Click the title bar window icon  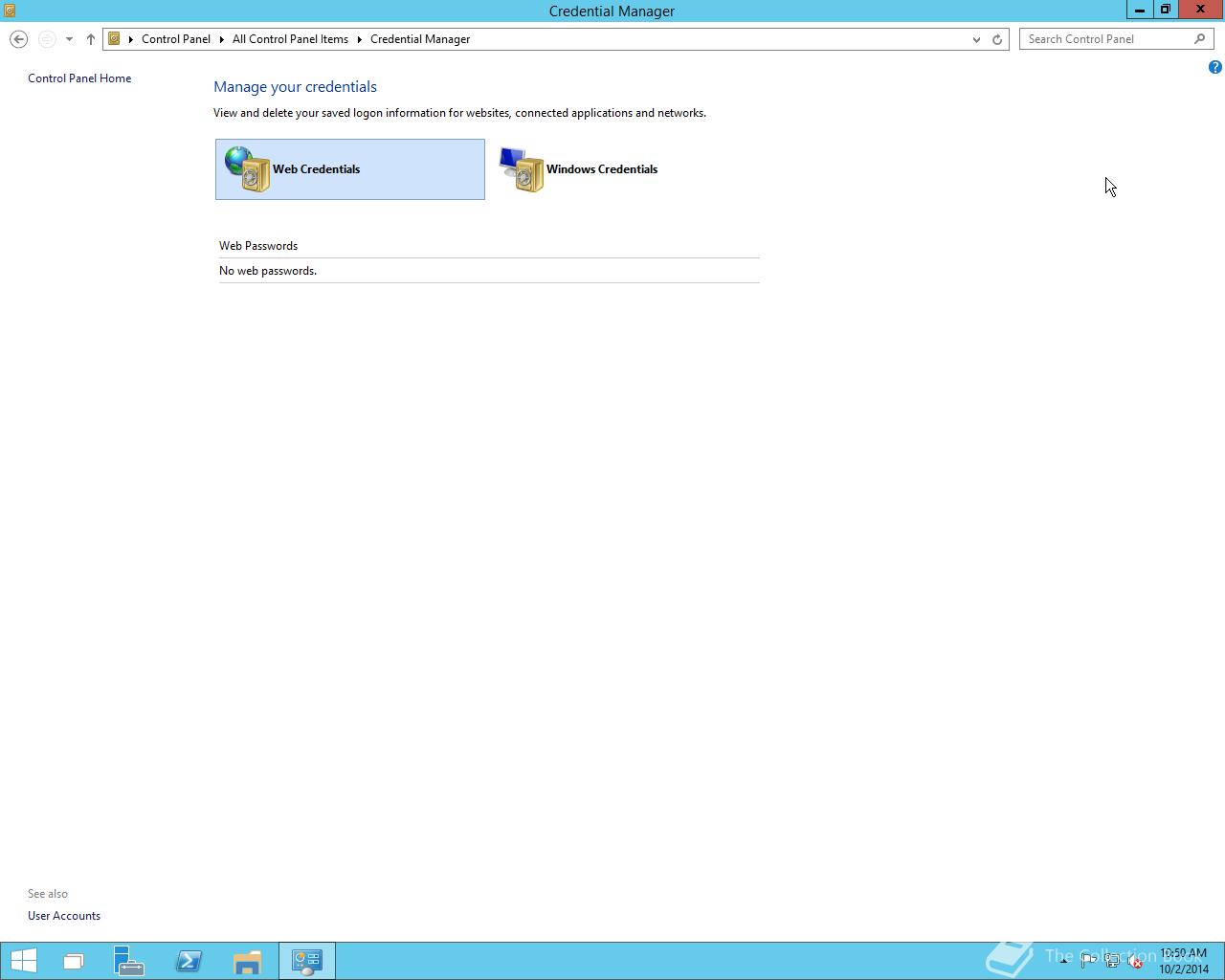point(10,11)
